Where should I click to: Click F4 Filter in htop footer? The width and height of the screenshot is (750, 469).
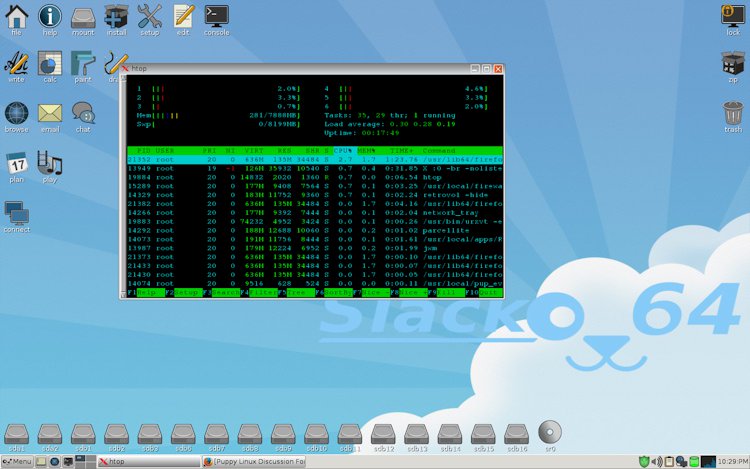259,293
